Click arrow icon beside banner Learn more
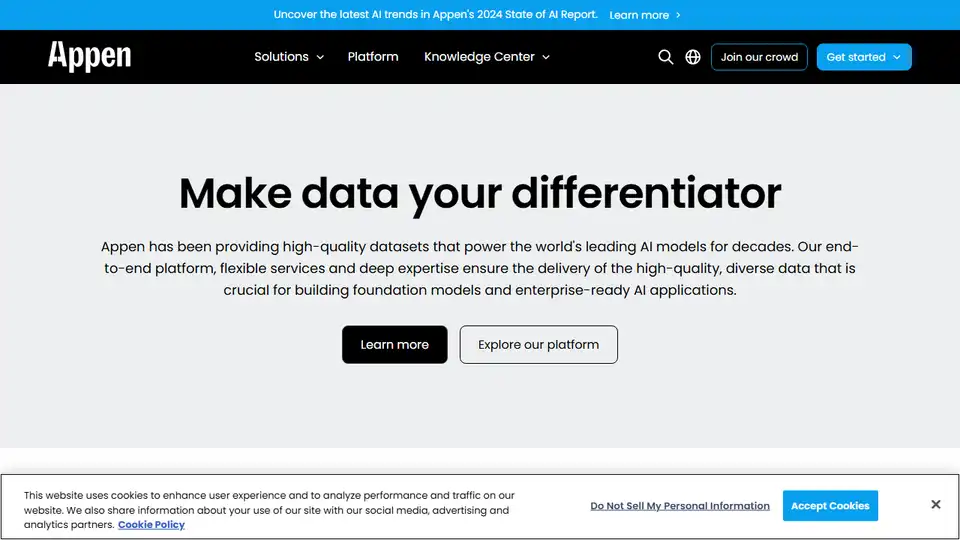The image size is (960, 540). (x=678, y=15)
